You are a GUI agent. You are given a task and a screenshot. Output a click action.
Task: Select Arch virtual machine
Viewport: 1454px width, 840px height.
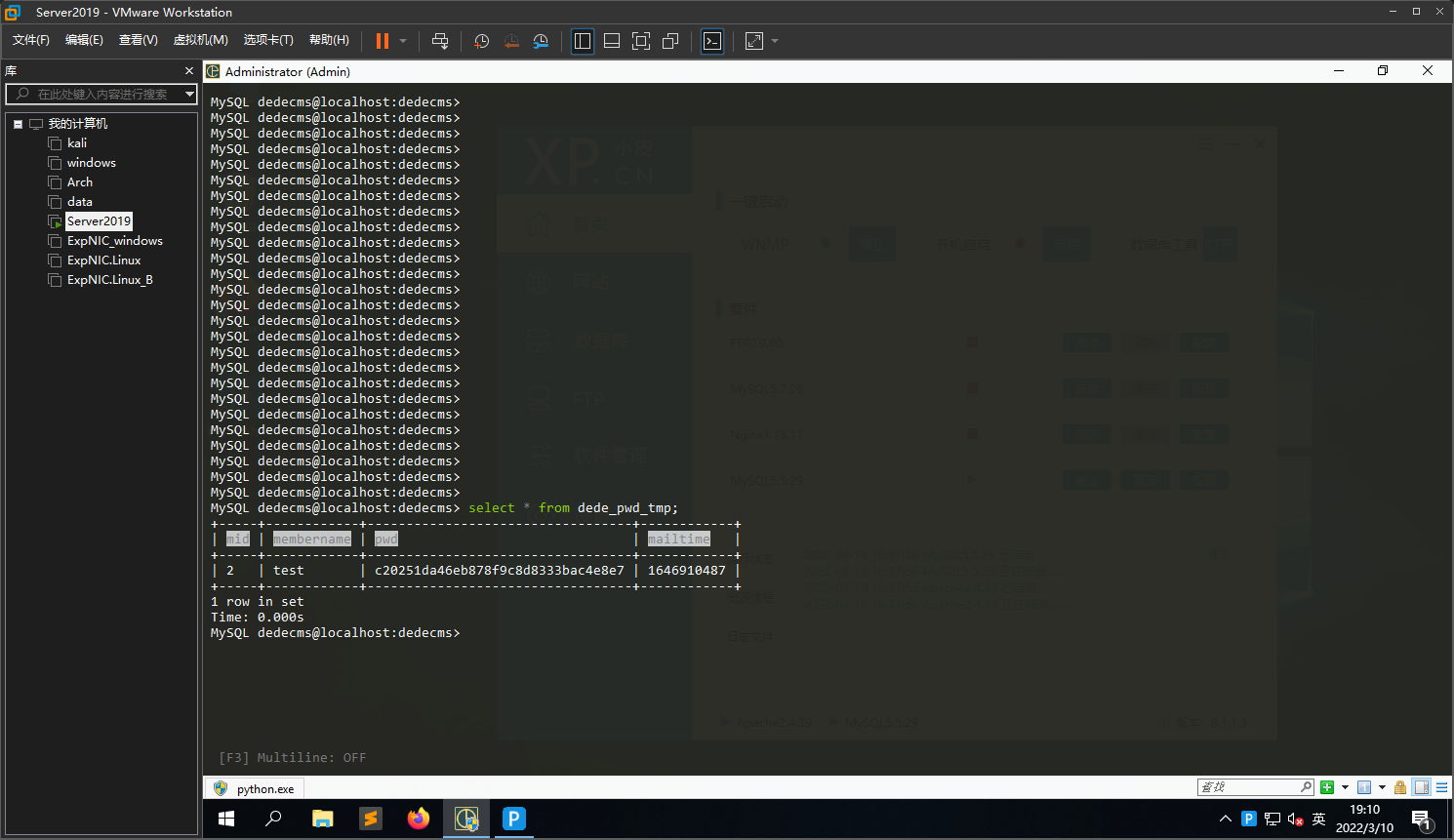click(x=80, y=182)
